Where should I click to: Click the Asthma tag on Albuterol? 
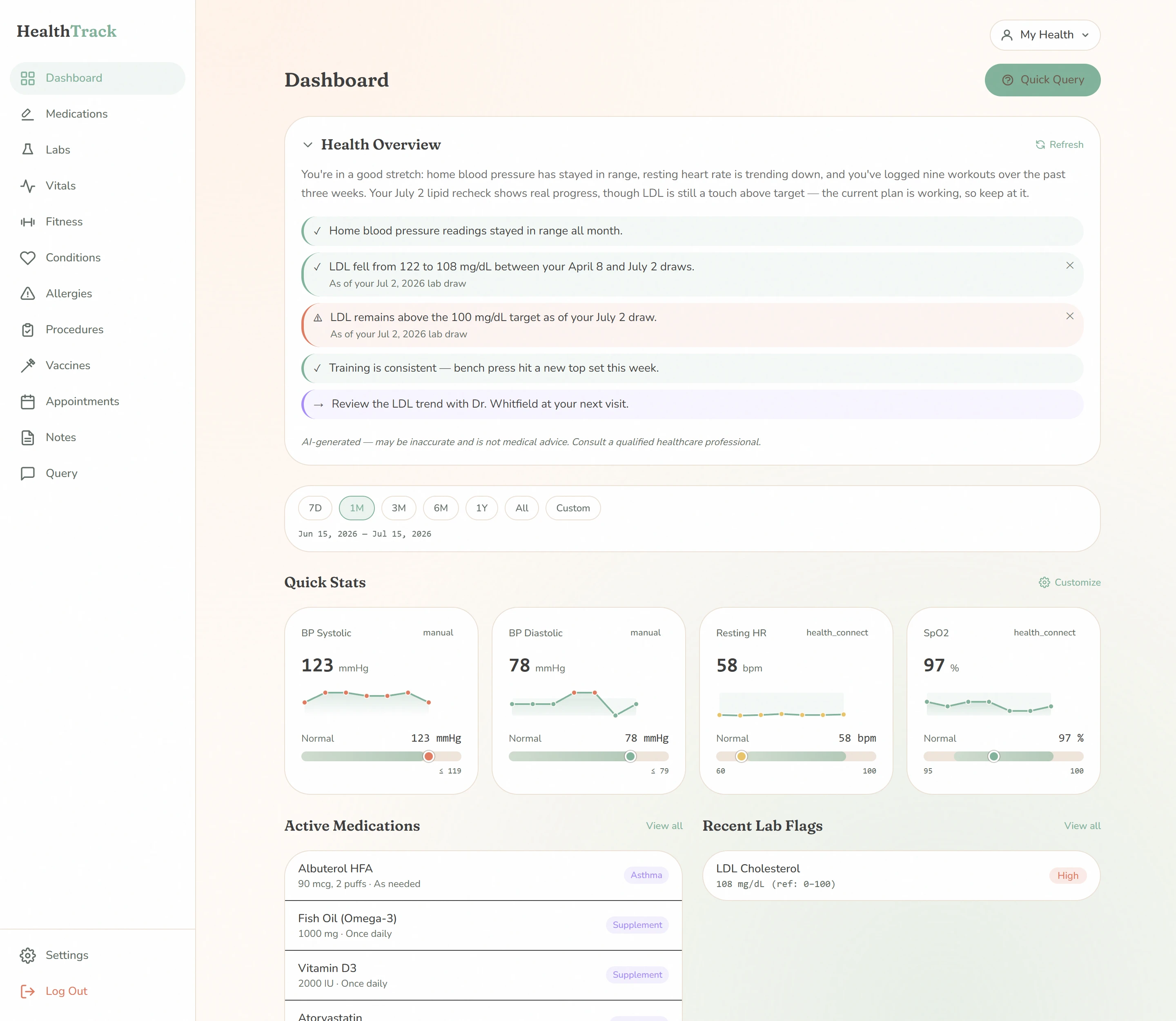point(646,875)
